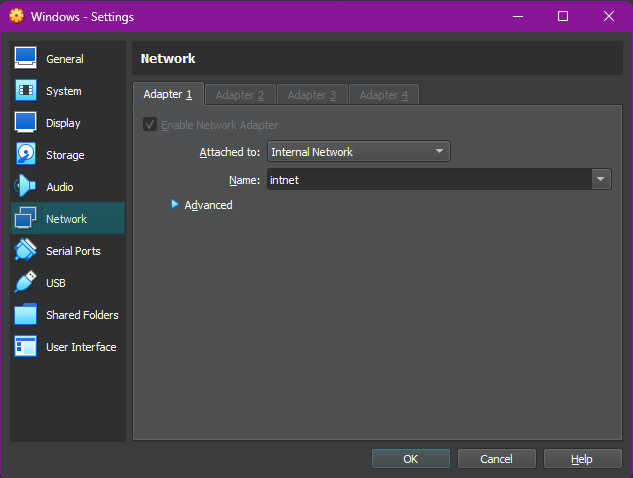Viewport: 633px width, 478px height.
Task: Click the Shared Folders folder icon
Action: coord(25,314)
